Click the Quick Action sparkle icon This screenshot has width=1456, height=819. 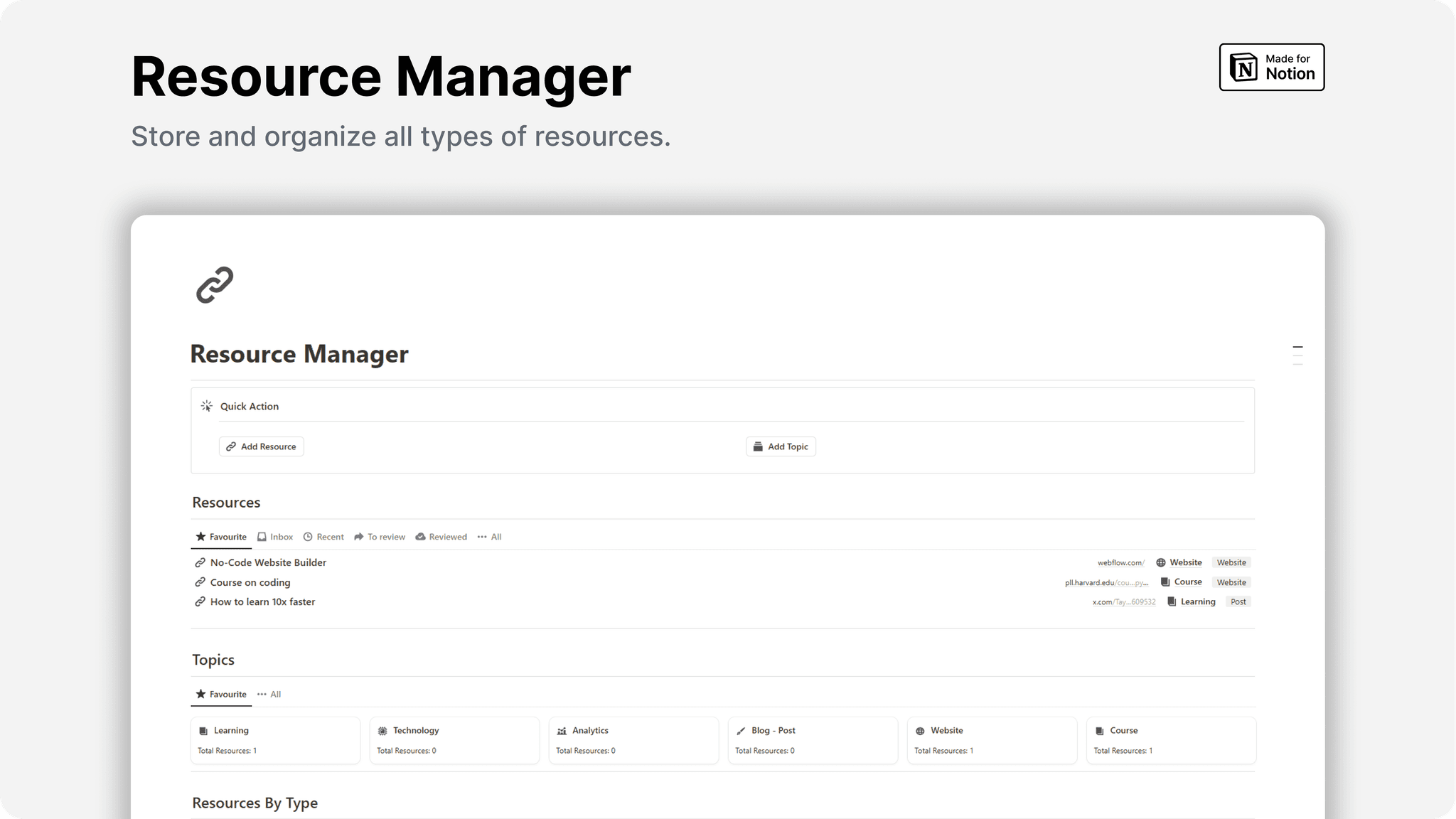(x=207, y=405)
